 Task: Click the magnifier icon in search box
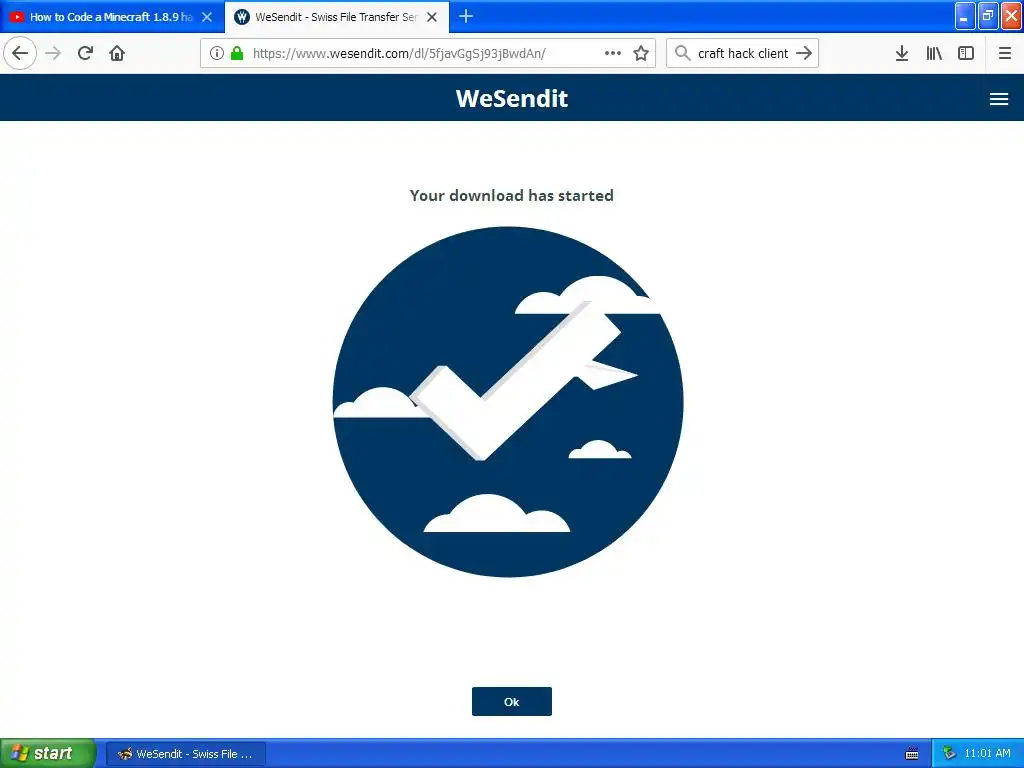coord(682,53)
